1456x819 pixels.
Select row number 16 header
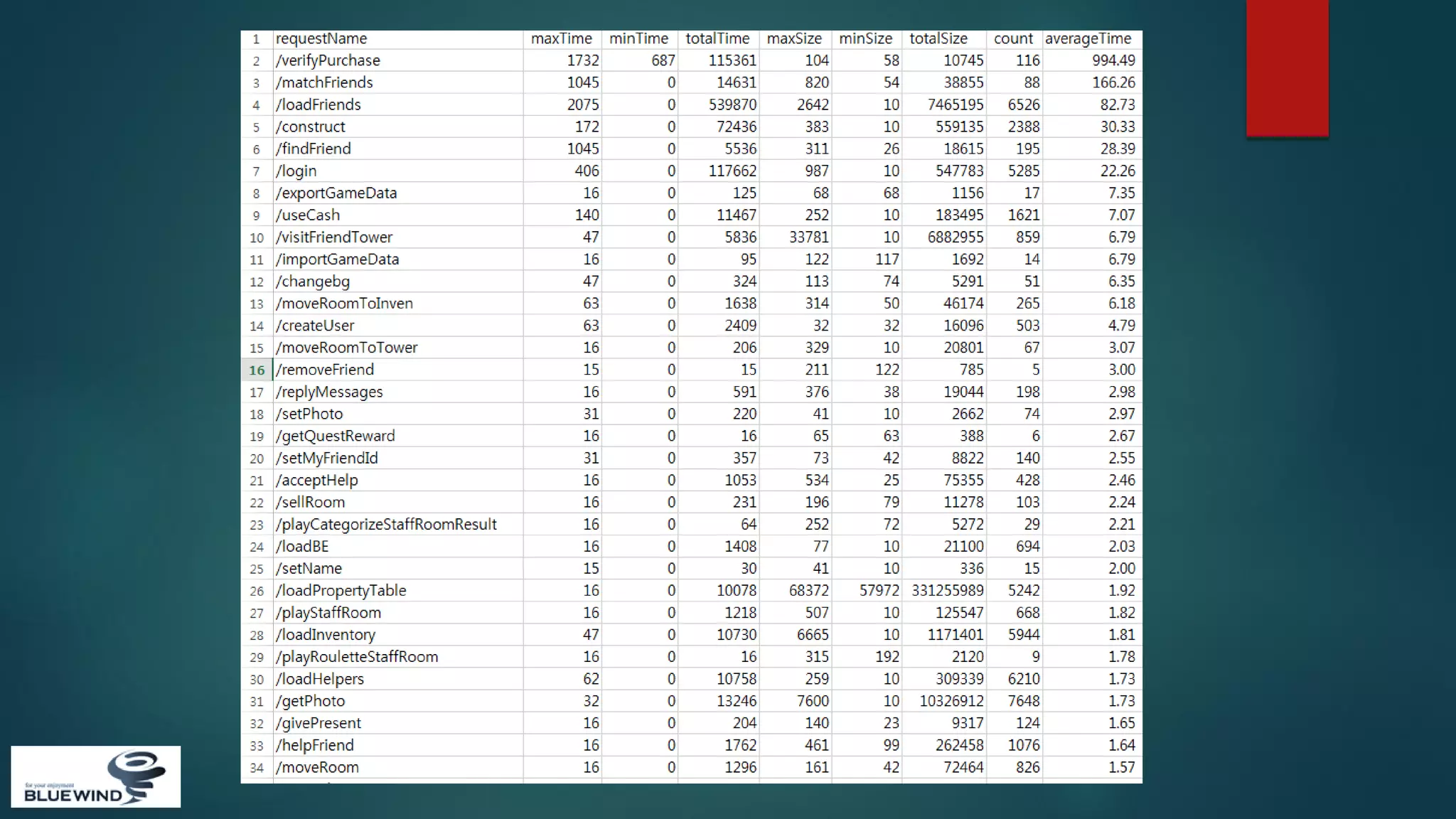257,370
